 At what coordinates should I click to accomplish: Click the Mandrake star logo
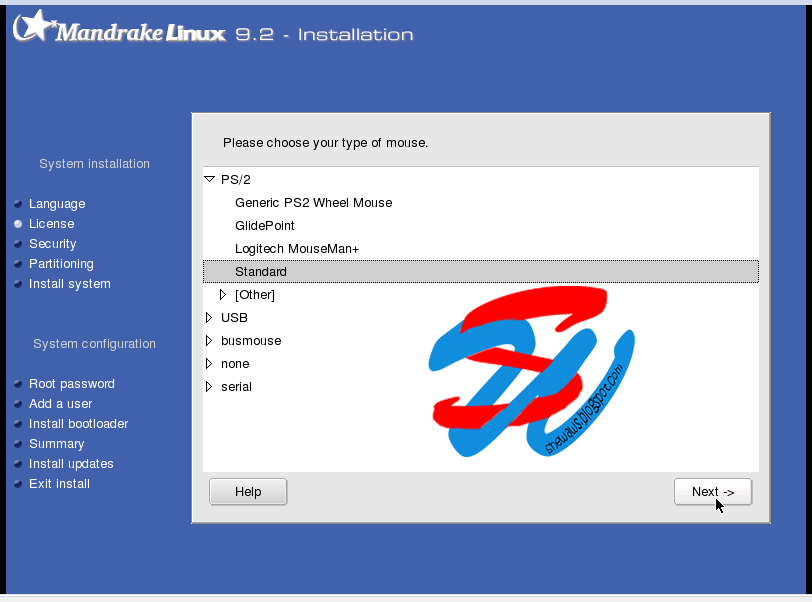coord(37,25)
